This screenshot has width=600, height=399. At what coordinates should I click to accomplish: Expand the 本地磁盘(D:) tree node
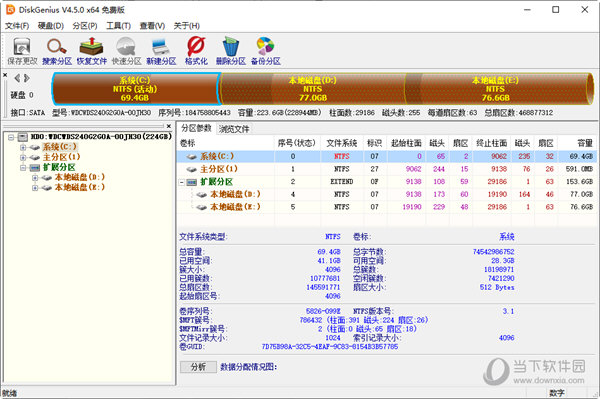[35, 178]
